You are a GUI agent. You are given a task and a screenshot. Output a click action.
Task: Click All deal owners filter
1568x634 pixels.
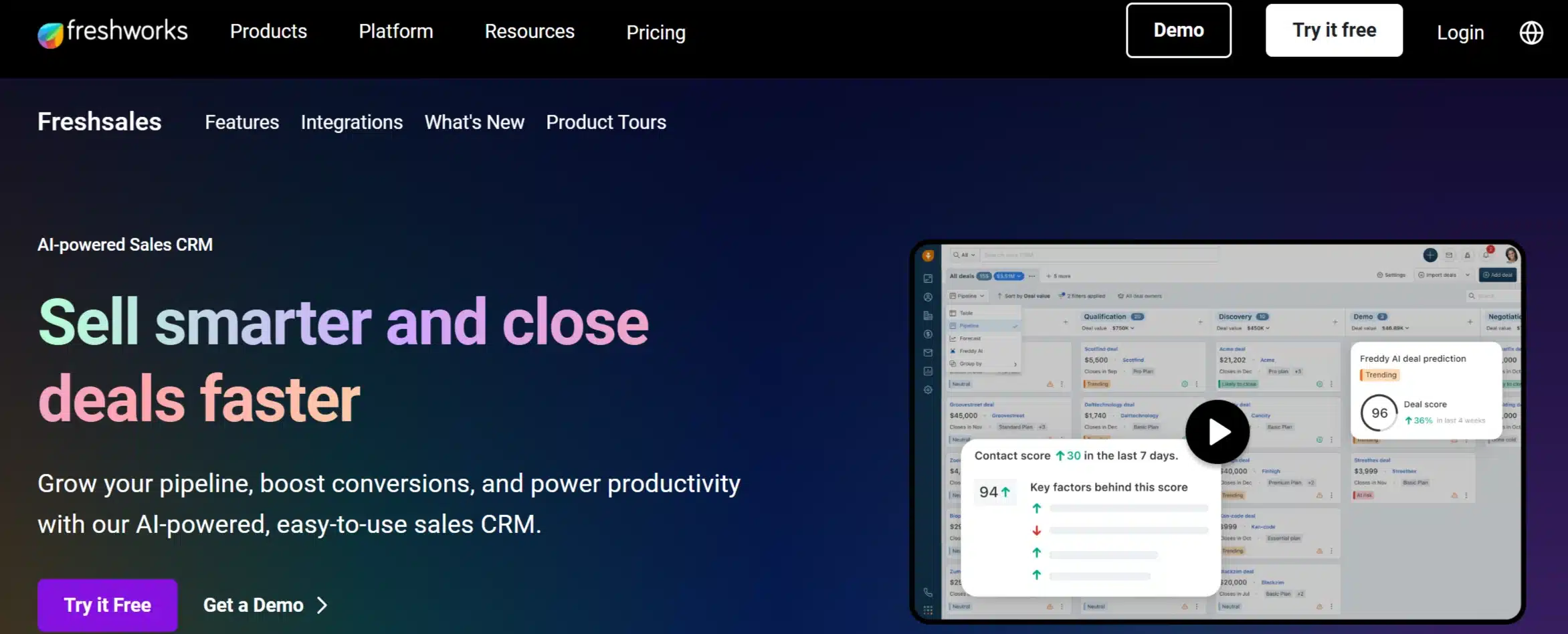click(x=1140, y=296)
